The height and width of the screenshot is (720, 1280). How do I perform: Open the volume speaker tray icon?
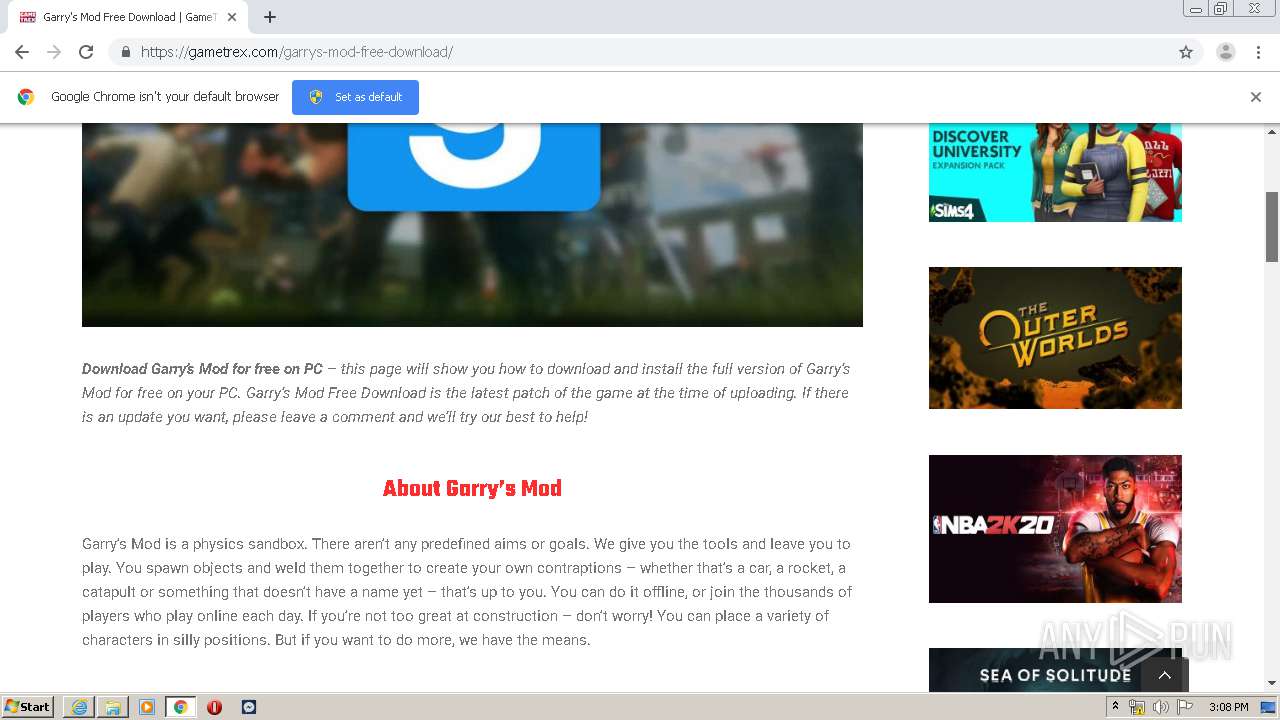coord(1161,707)
